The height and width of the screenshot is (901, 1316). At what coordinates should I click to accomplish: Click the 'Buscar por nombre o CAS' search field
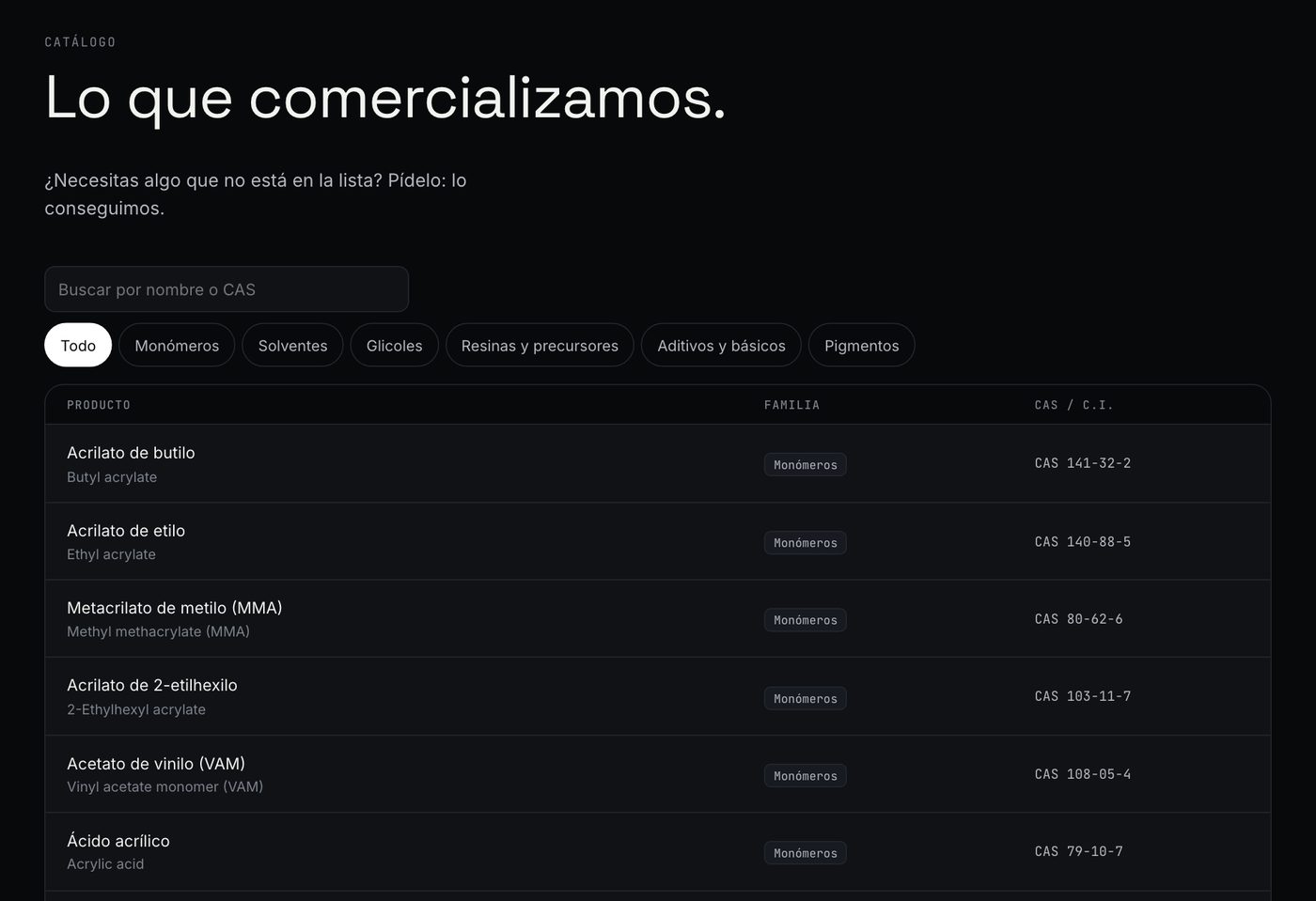(x=227, y=289)
